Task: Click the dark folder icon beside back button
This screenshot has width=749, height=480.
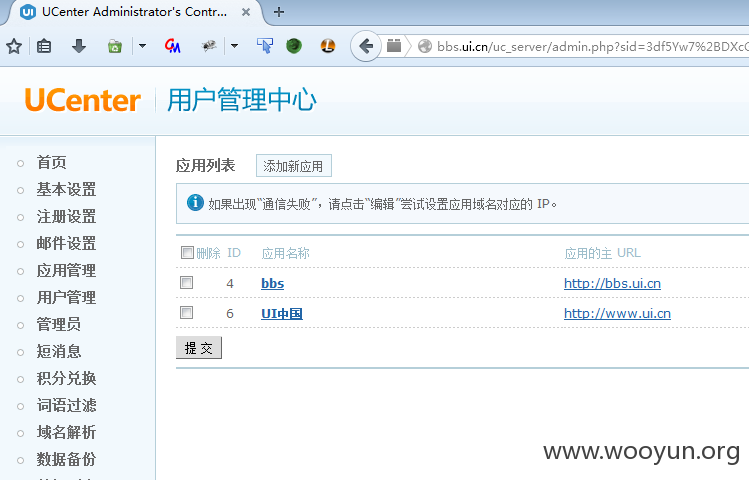Action: pyautogui.click(x=394, y=46)
